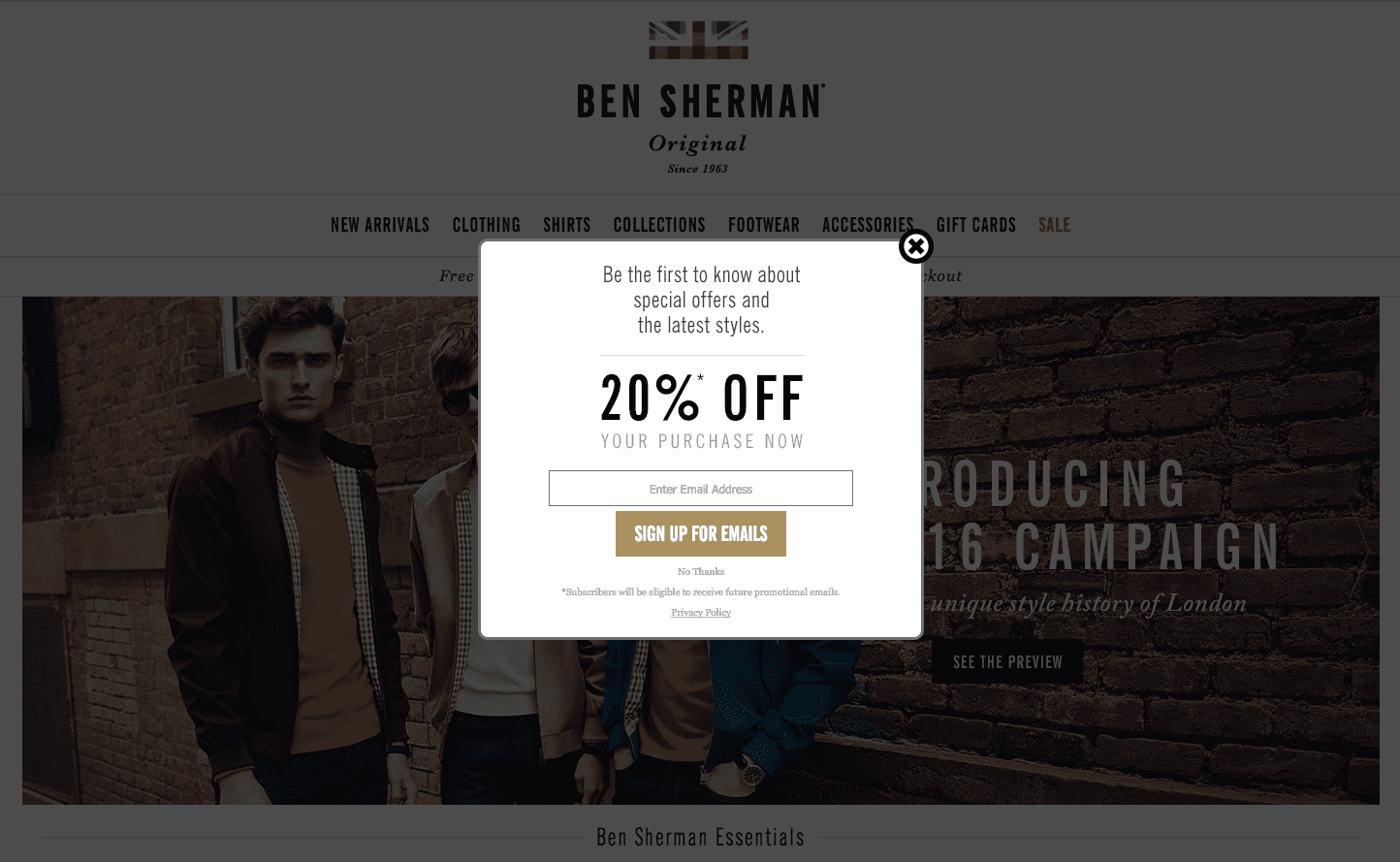The image size is (1400, 862).
Task: Go to the Footwear section
Action: (764, 225)
